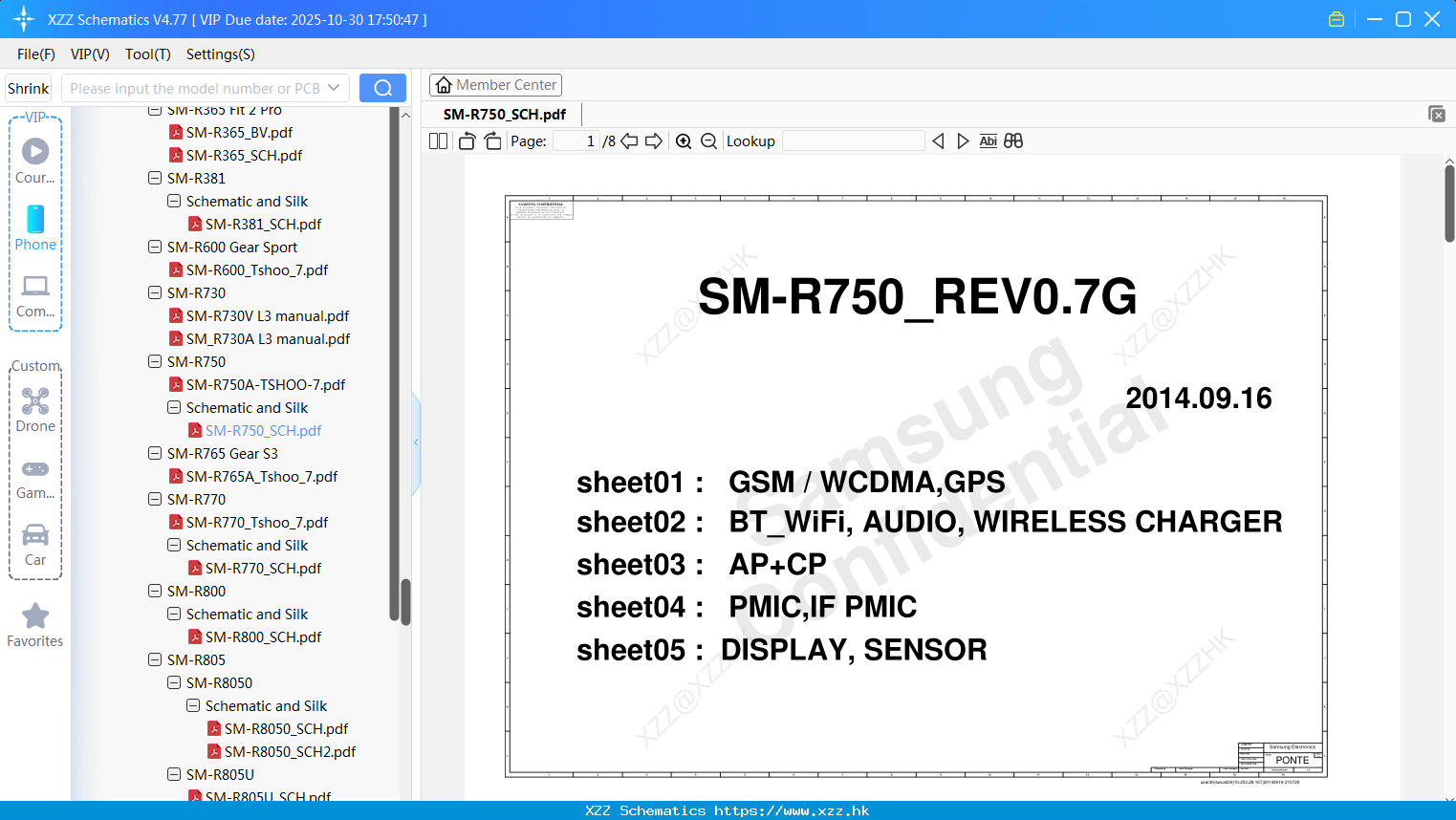Click the XZZ app logo
The image size is (1456, 820).
(24, 19)
